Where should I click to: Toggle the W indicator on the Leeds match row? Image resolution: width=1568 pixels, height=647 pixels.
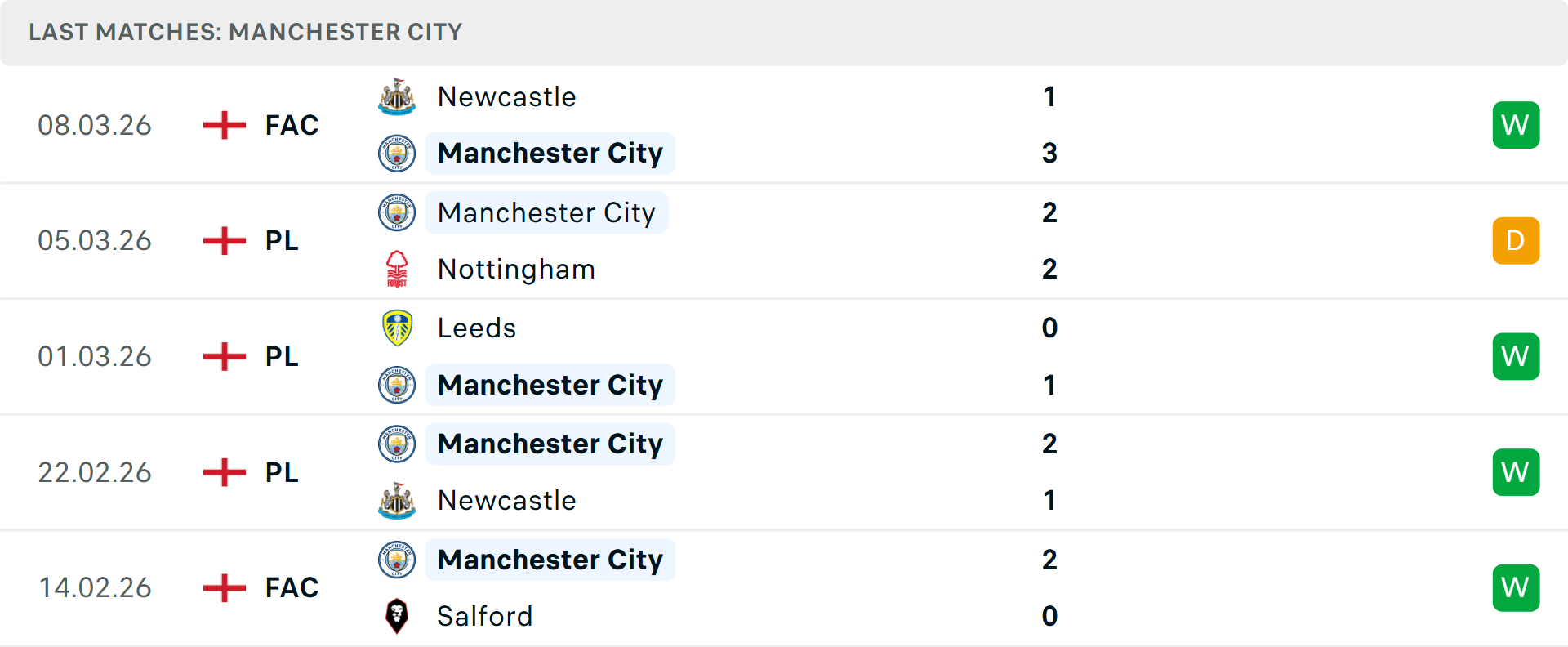pyautogui.click(x=1516, y=356)
